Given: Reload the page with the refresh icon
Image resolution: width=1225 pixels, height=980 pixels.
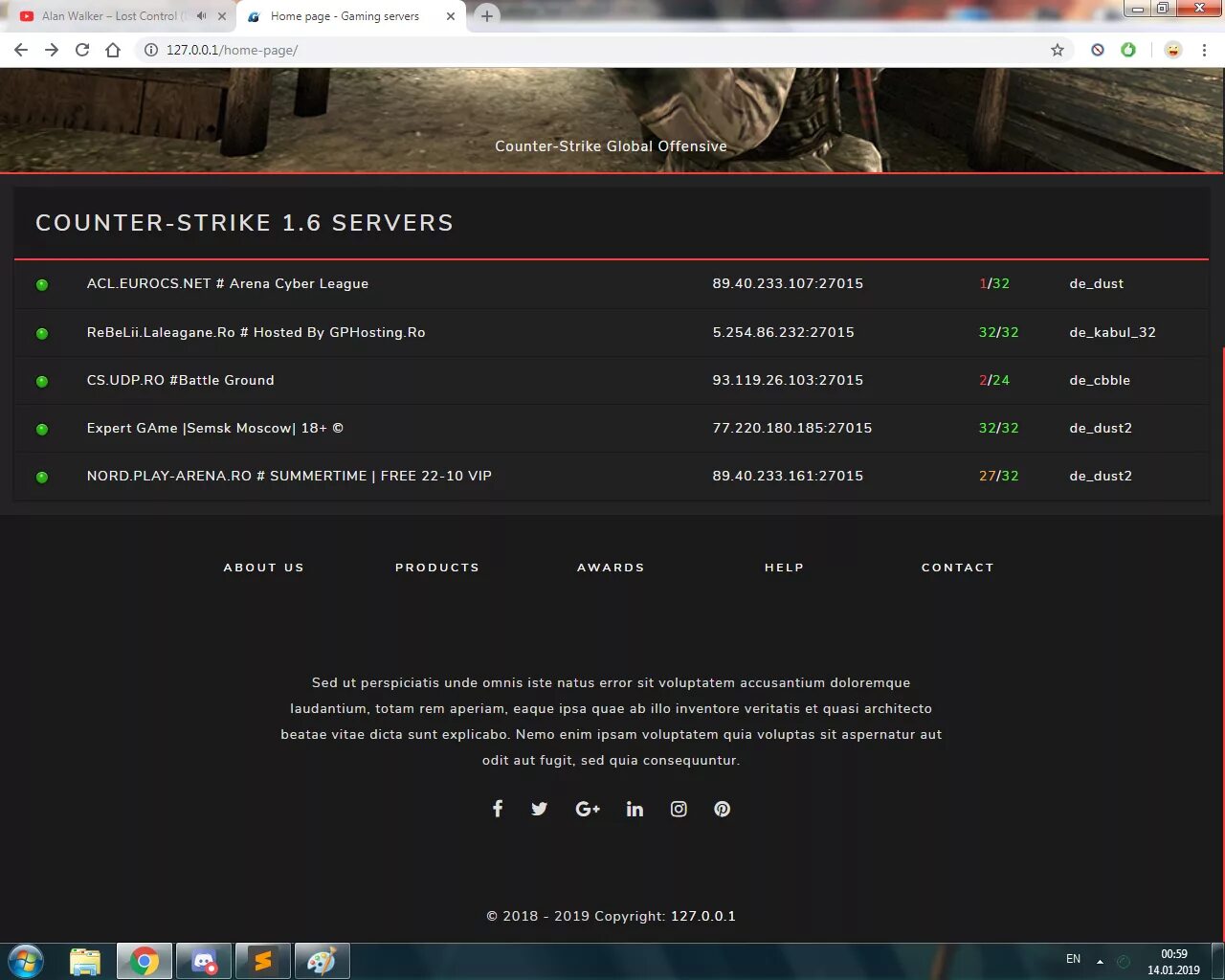Looking at the screenshot, I should coord(82,50).
